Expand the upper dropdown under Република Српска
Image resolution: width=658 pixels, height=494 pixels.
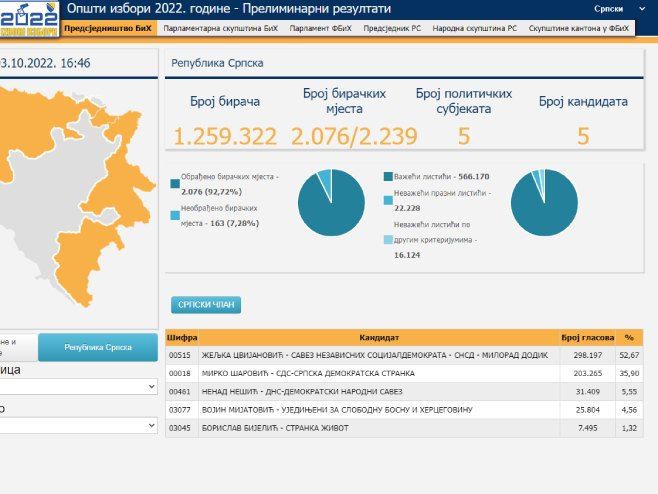(x=78, y=386)
